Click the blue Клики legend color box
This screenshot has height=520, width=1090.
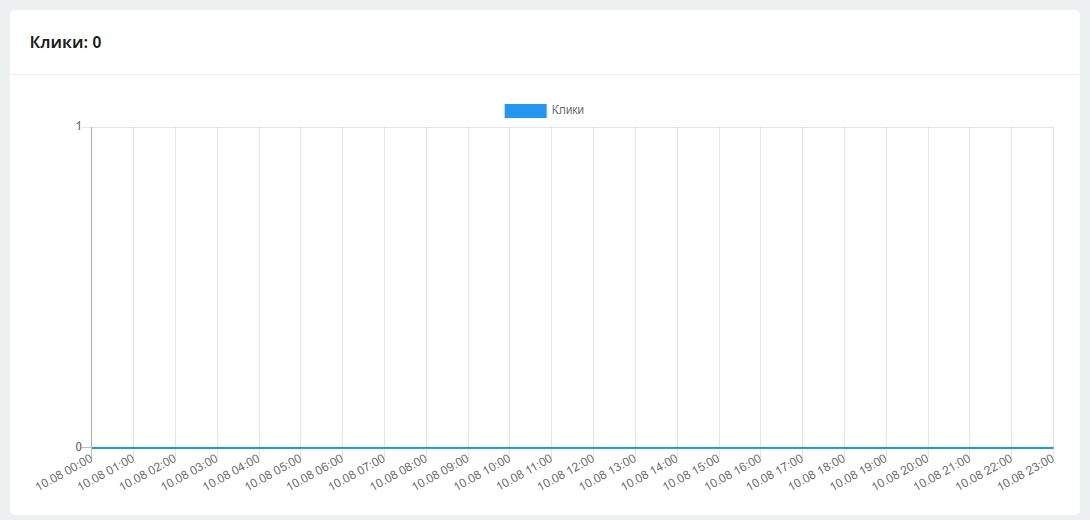pyautogui.click(x=525, y=111)
